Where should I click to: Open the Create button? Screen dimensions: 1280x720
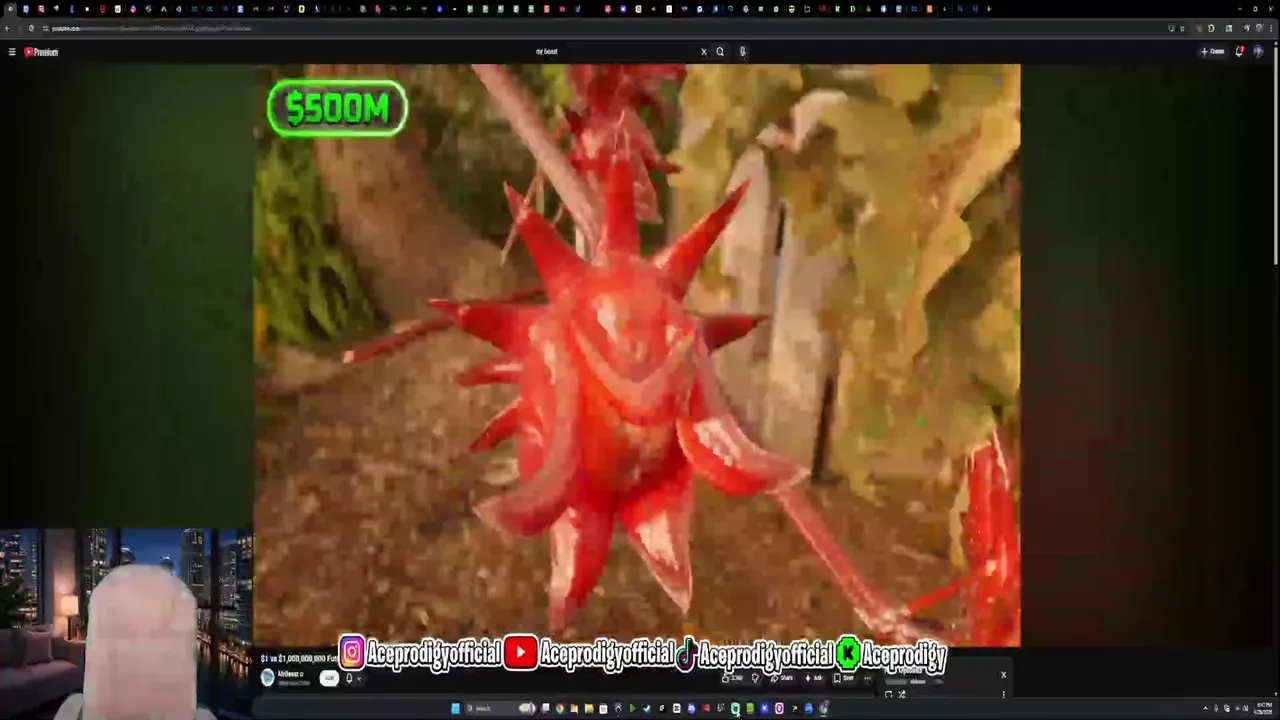click(x=1213, y=52)
